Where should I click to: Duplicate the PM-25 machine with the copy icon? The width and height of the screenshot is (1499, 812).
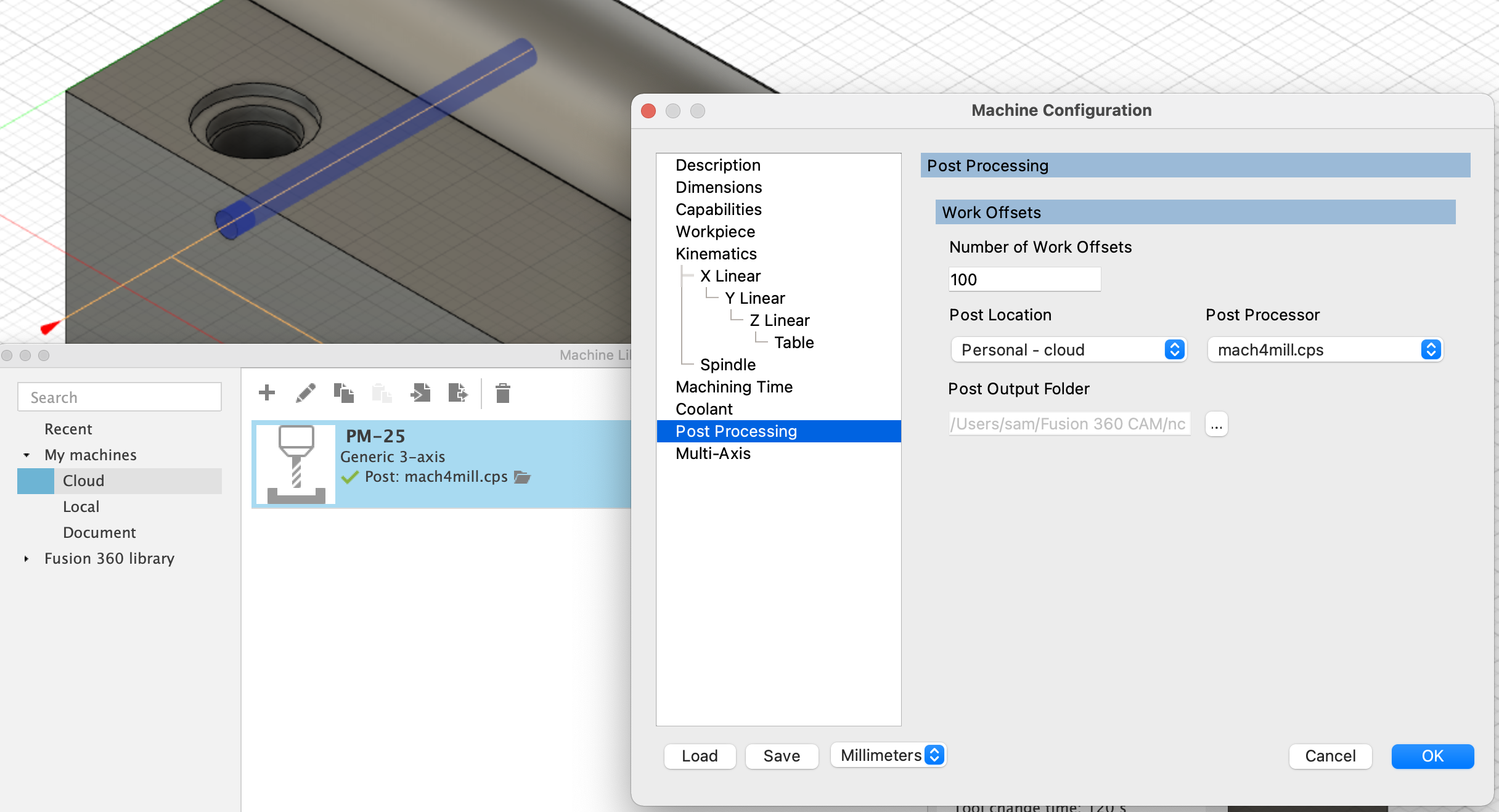tap(343, 393)
